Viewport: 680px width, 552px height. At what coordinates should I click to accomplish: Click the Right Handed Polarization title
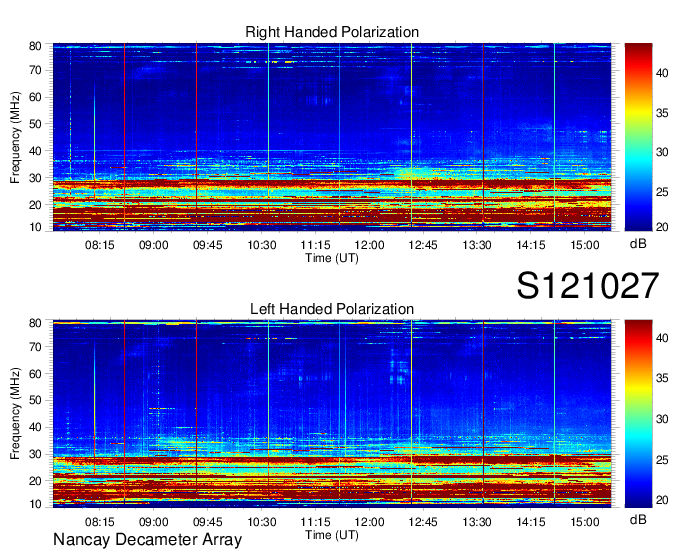[332, 32]
